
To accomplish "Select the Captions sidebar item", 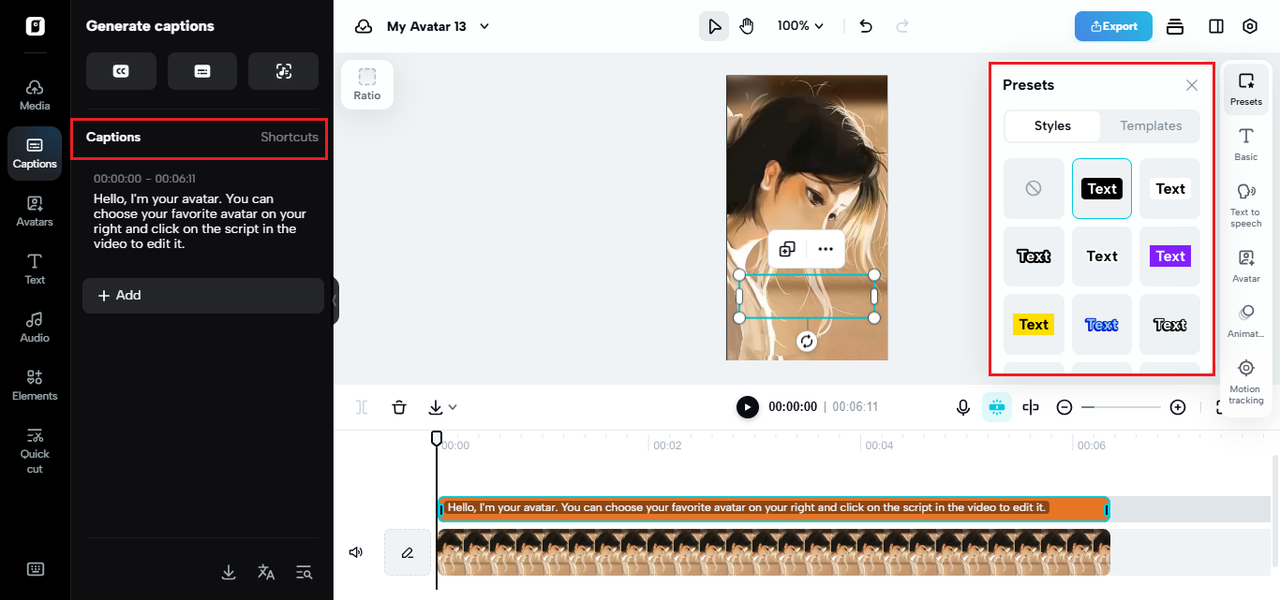I will pos(35,153).
